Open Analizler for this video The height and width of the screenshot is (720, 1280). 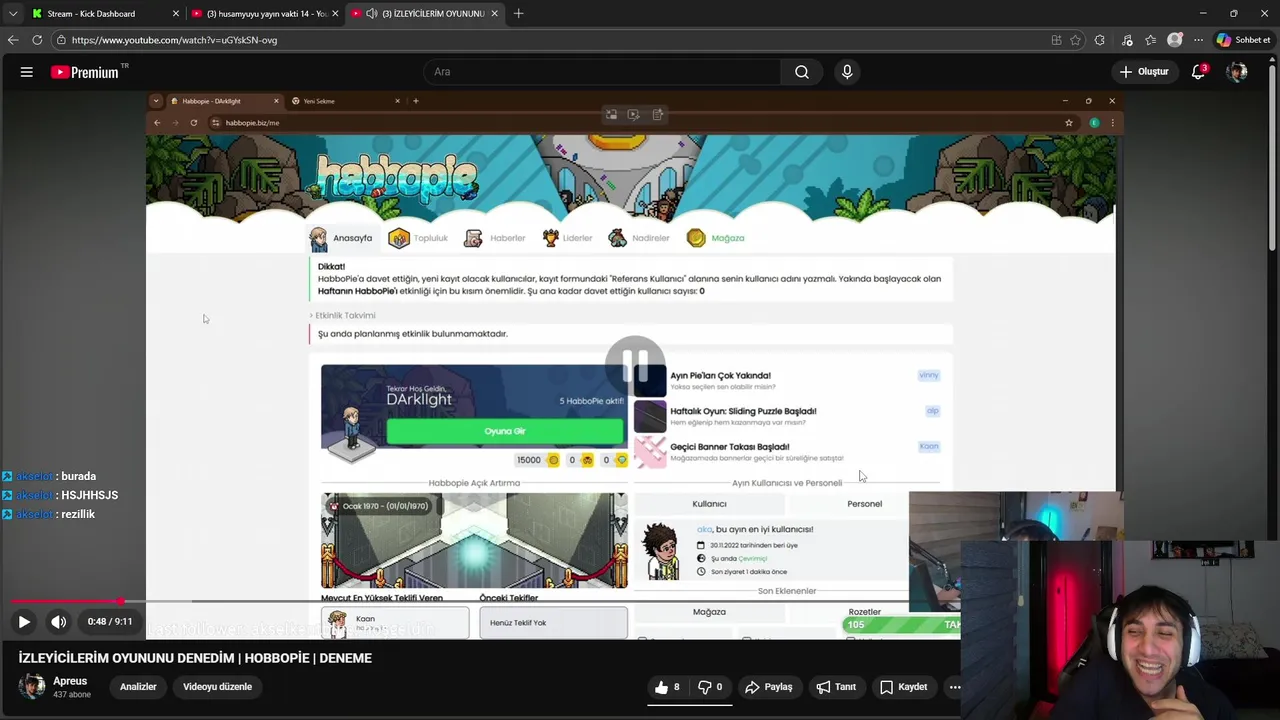coord(138,687)
